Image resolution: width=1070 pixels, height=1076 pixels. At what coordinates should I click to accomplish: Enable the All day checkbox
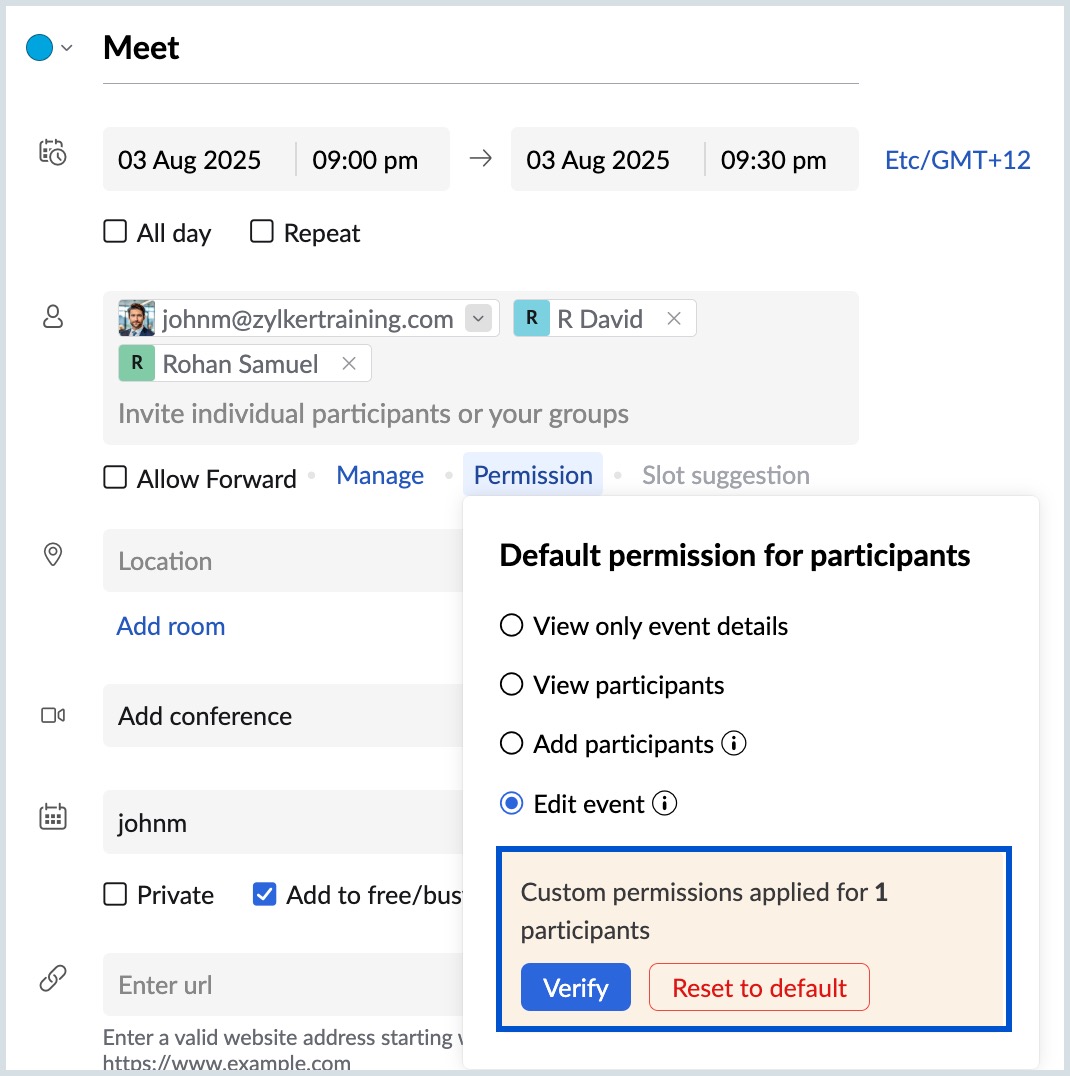[115, 231]
